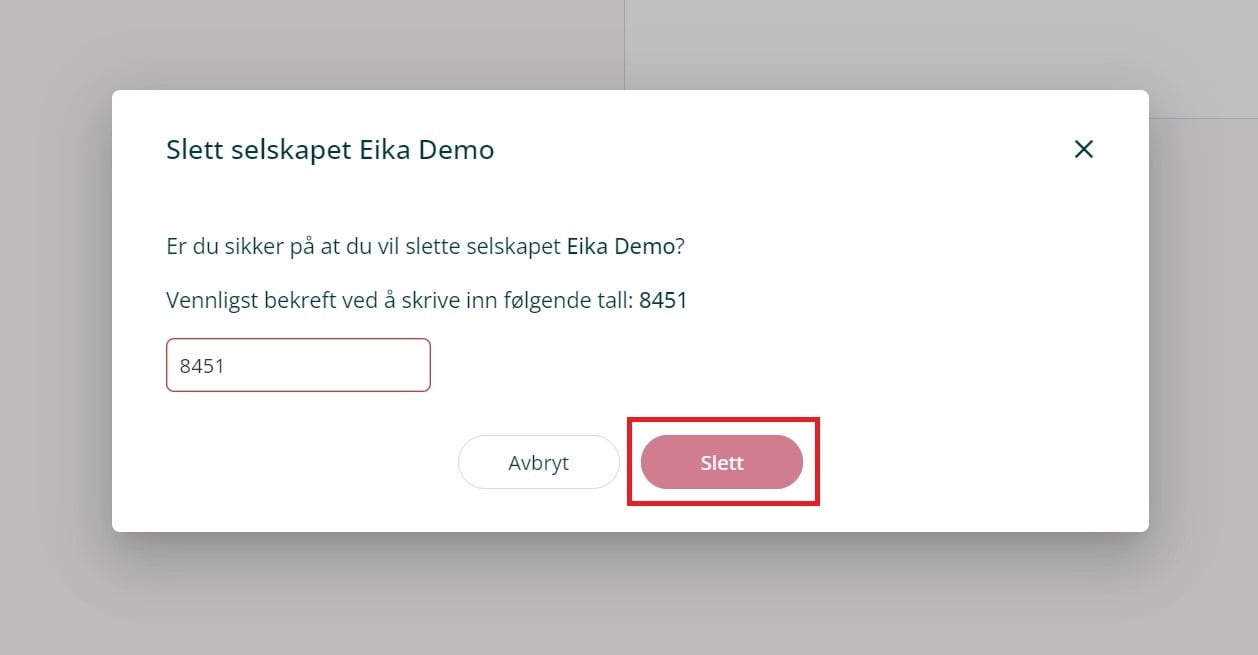Confirm deletion with the Slett button
This screenshot has height=655, width=1258.
[721, 463]
